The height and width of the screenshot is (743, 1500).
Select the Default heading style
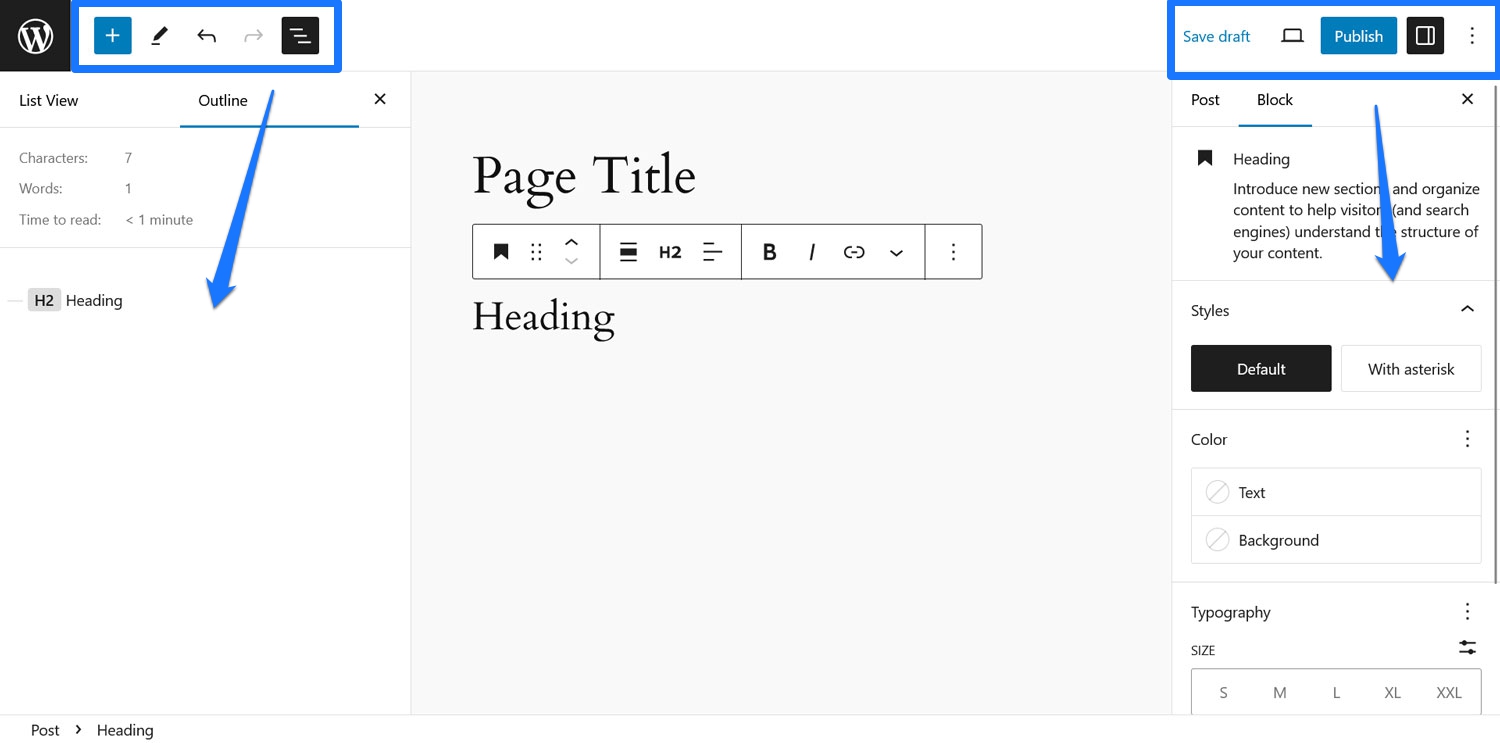tap(1260, 368)
